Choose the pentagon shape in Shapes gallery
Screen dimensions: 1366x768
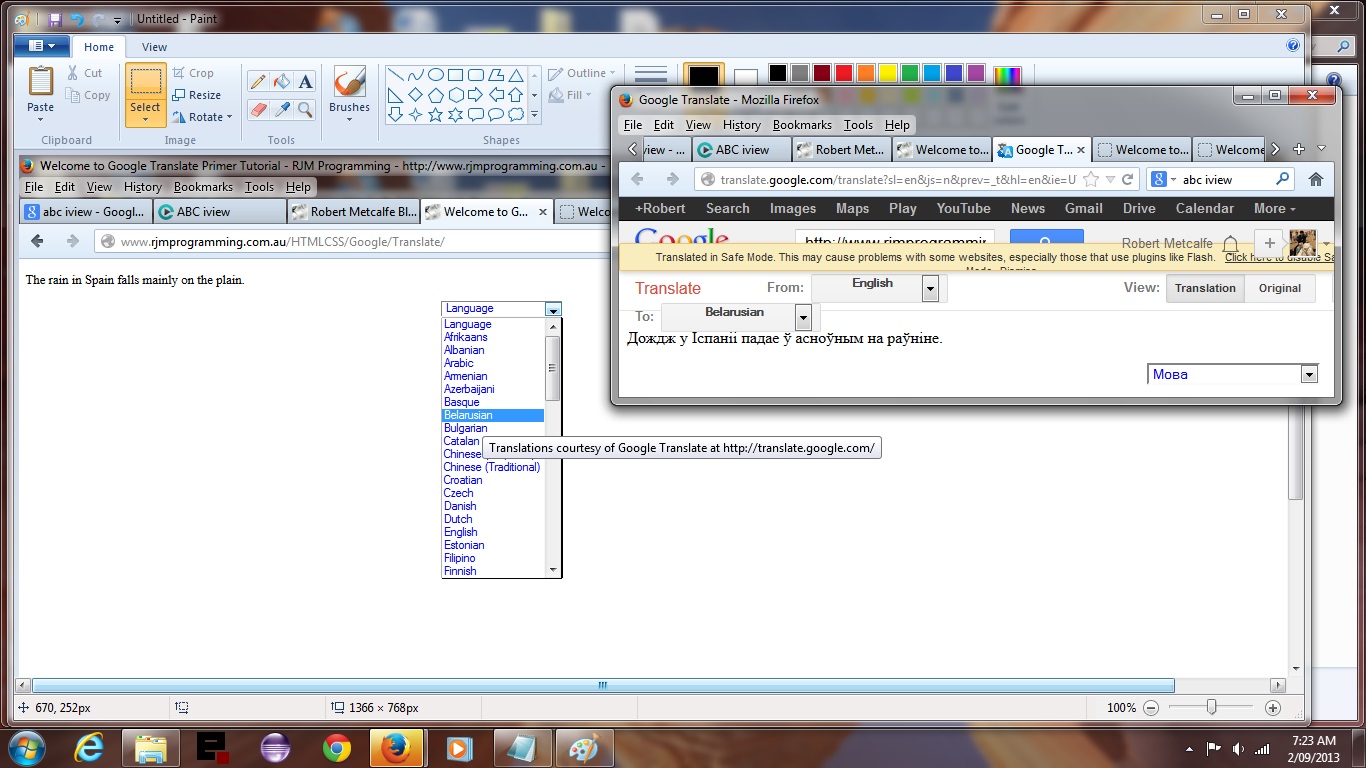[x=436, y=95]
